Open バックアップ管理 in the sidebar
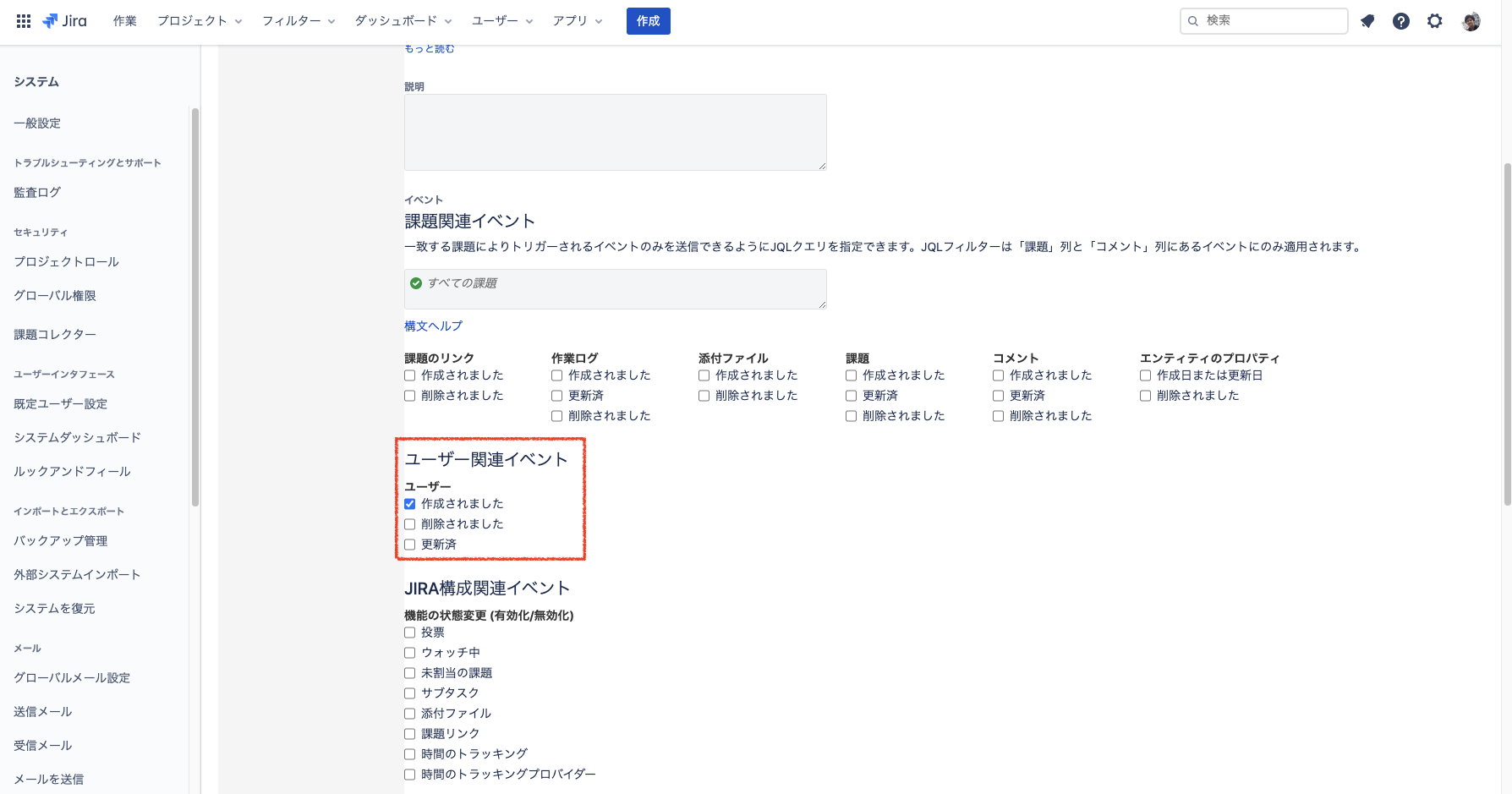This screenshot has height=794, width=1512. coord(61,541)
